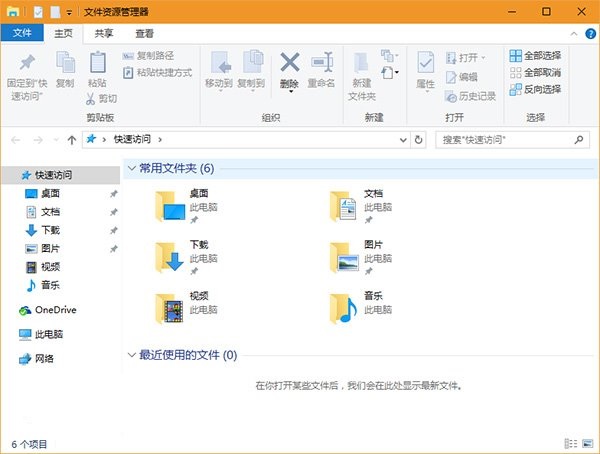This screenshot has width=600, height=454.
Task: Click the 剪切 scissors icon
Action: coord(90,99)
